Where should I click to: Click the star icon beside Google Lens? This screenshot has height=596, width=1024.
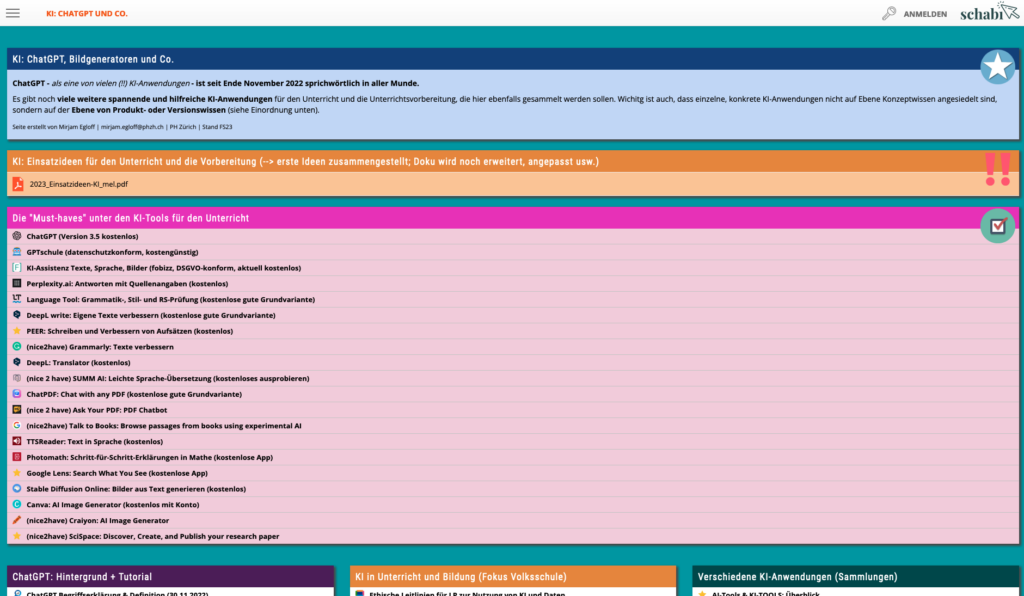[17, 473]
